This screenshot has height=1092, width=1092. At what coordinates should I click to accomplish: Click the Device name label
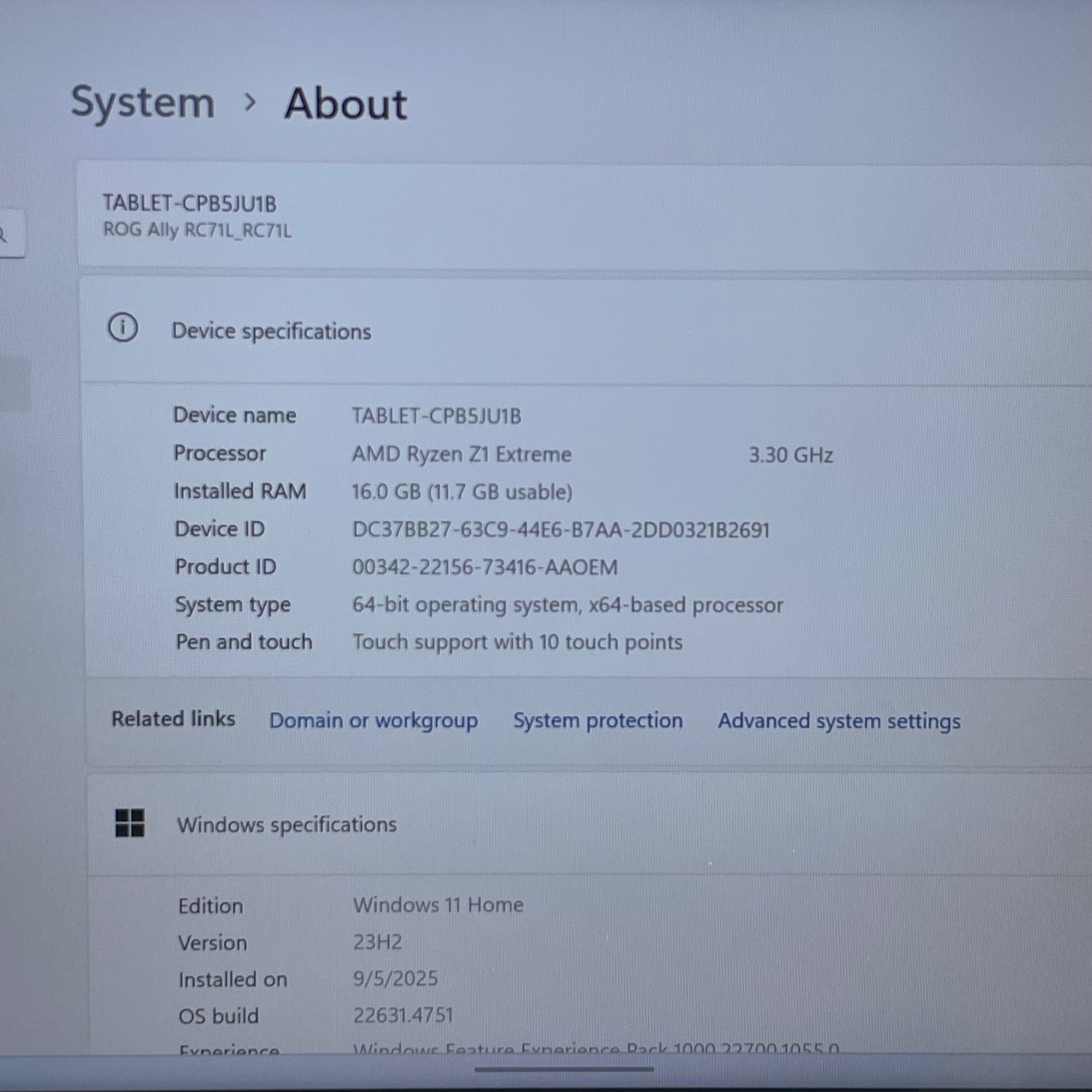(234, 415)
